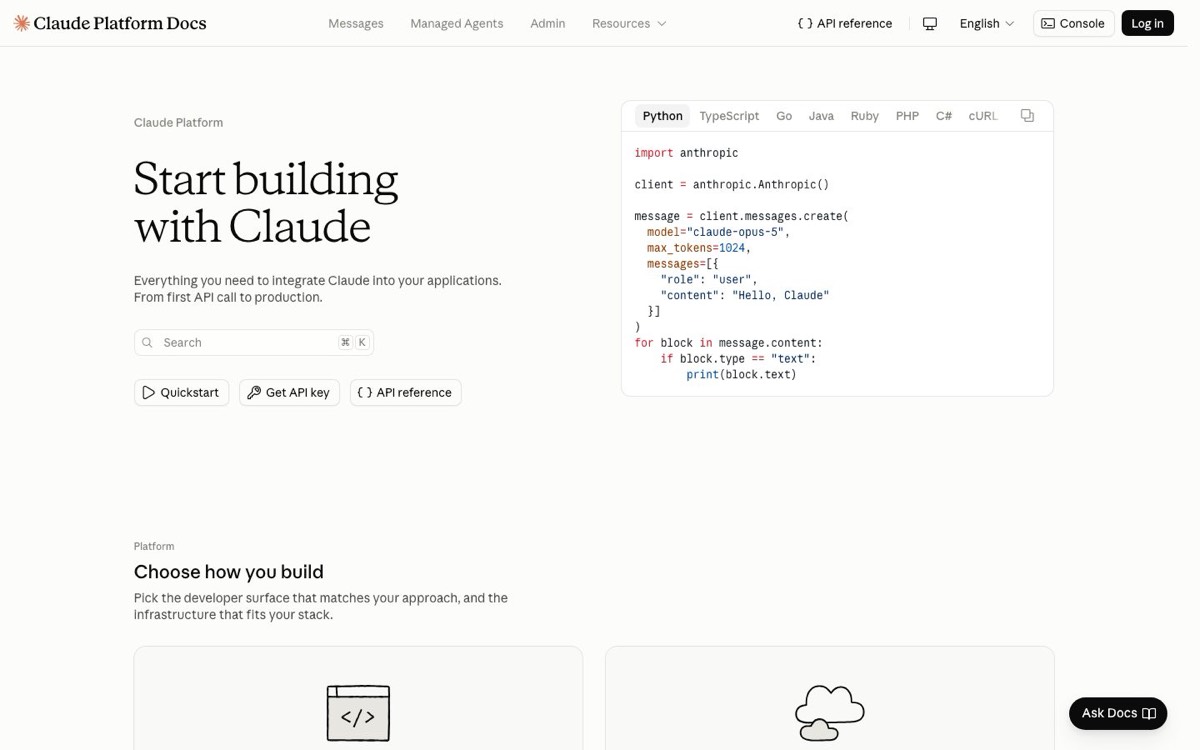
Task: Click the code window card icon
Action: (x=358, y=713)
